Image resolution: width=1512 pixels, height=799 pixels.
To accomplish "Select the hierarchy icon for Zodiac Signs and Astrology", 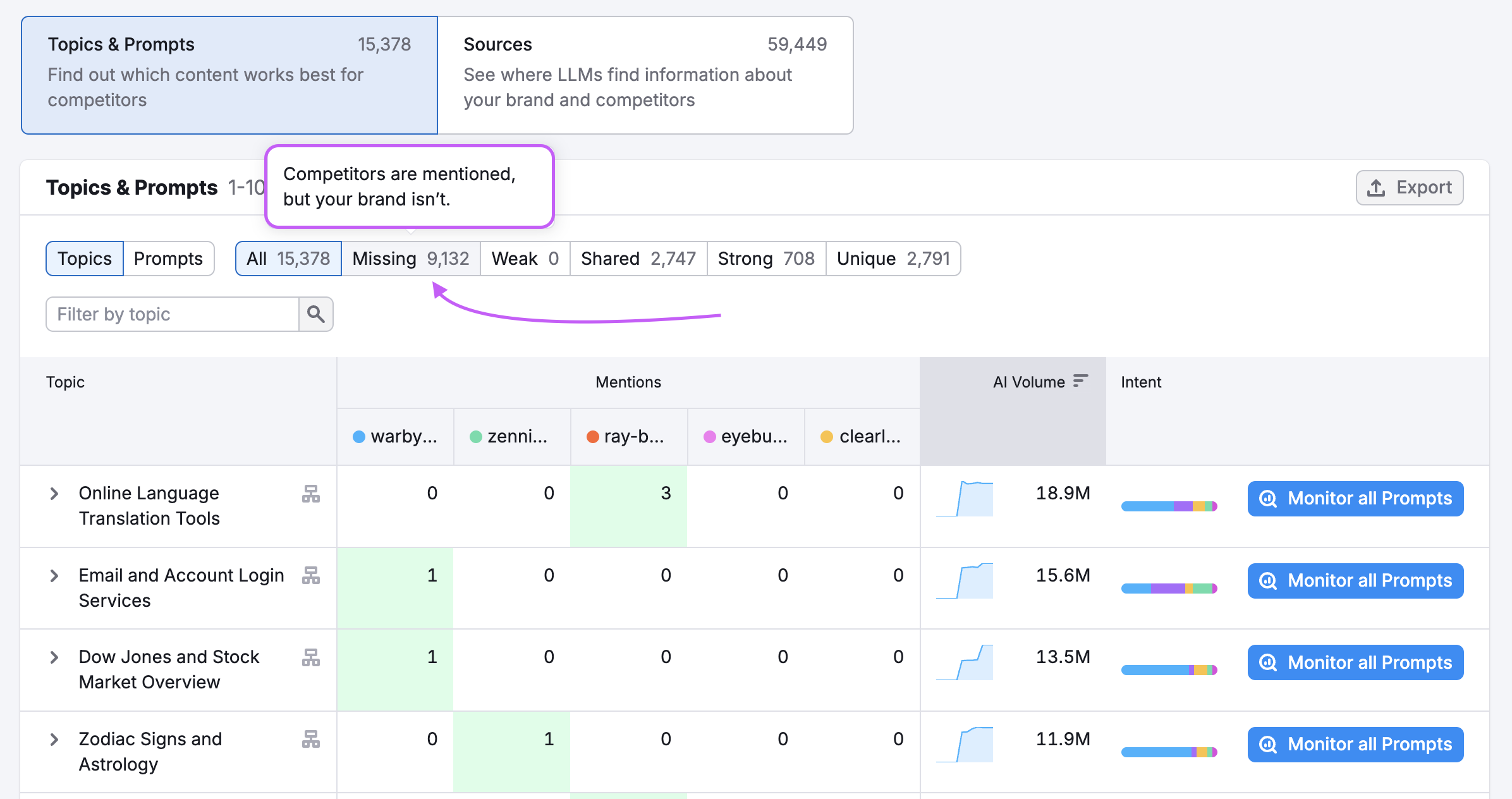I will point(311,741).
